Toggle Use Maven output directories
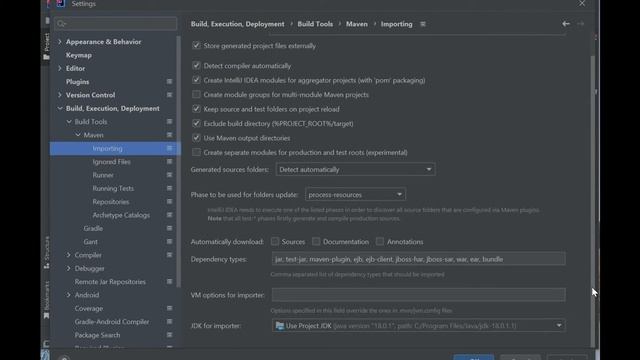 196,138
